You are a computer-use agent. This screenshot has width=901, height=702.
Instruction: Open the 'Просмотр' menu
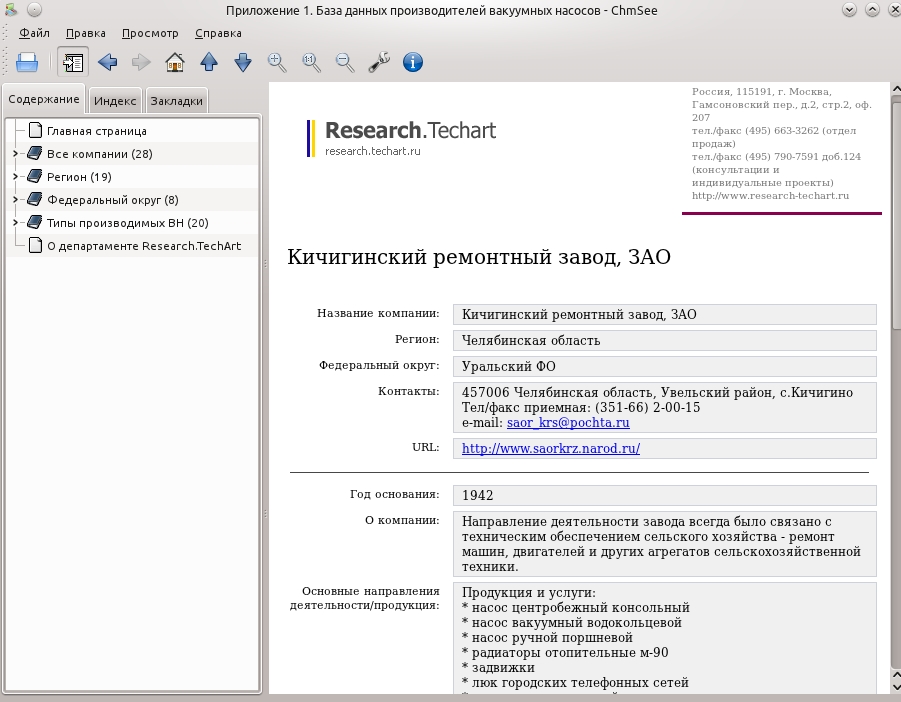click(150, 33)
